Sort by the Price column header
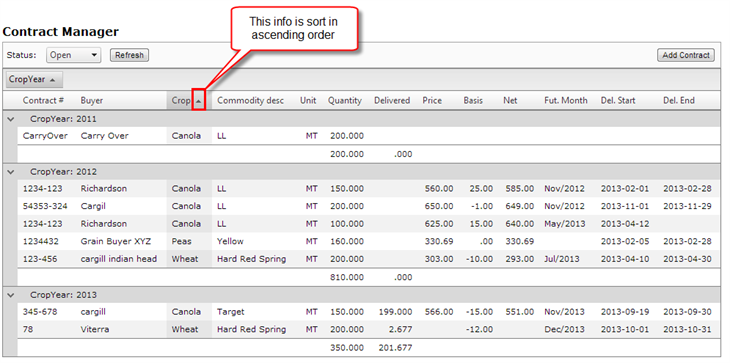Viewport: 730px width, 363px height. (x=432, y=101)
